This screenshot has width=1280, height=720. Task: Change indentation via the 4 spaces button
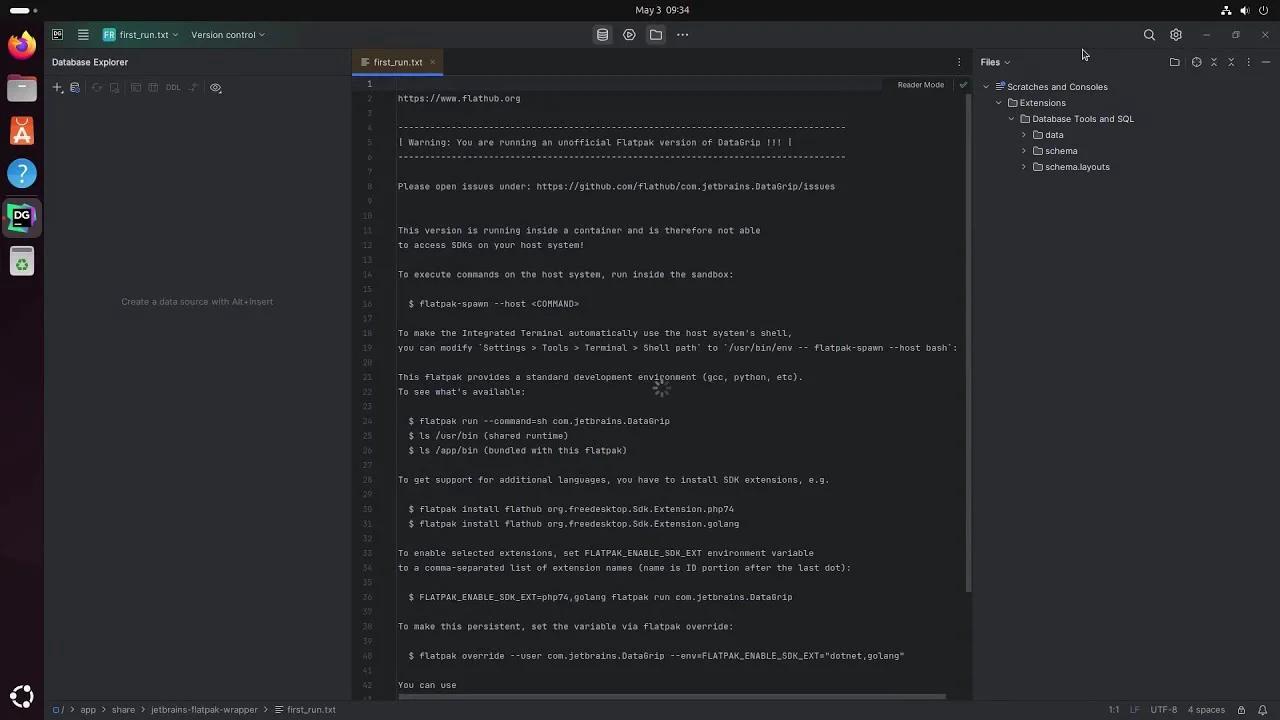pos(1205,709)
